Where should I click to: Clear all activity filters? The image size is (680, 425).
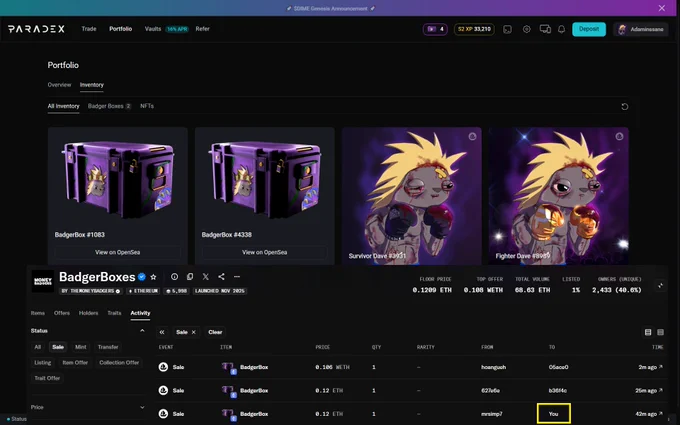(215, 332)
